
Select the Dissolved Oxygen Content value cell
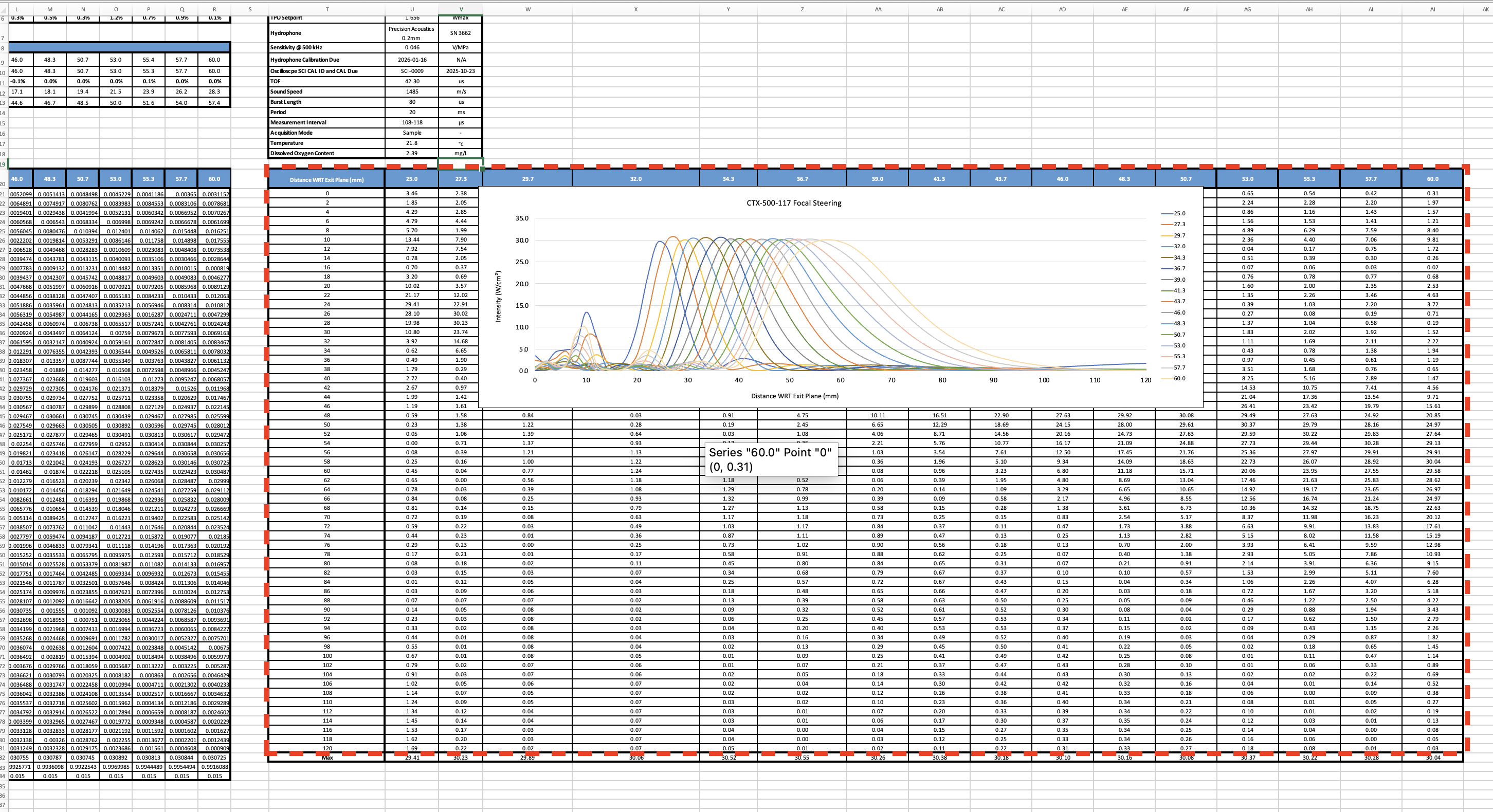pos(411,154)
